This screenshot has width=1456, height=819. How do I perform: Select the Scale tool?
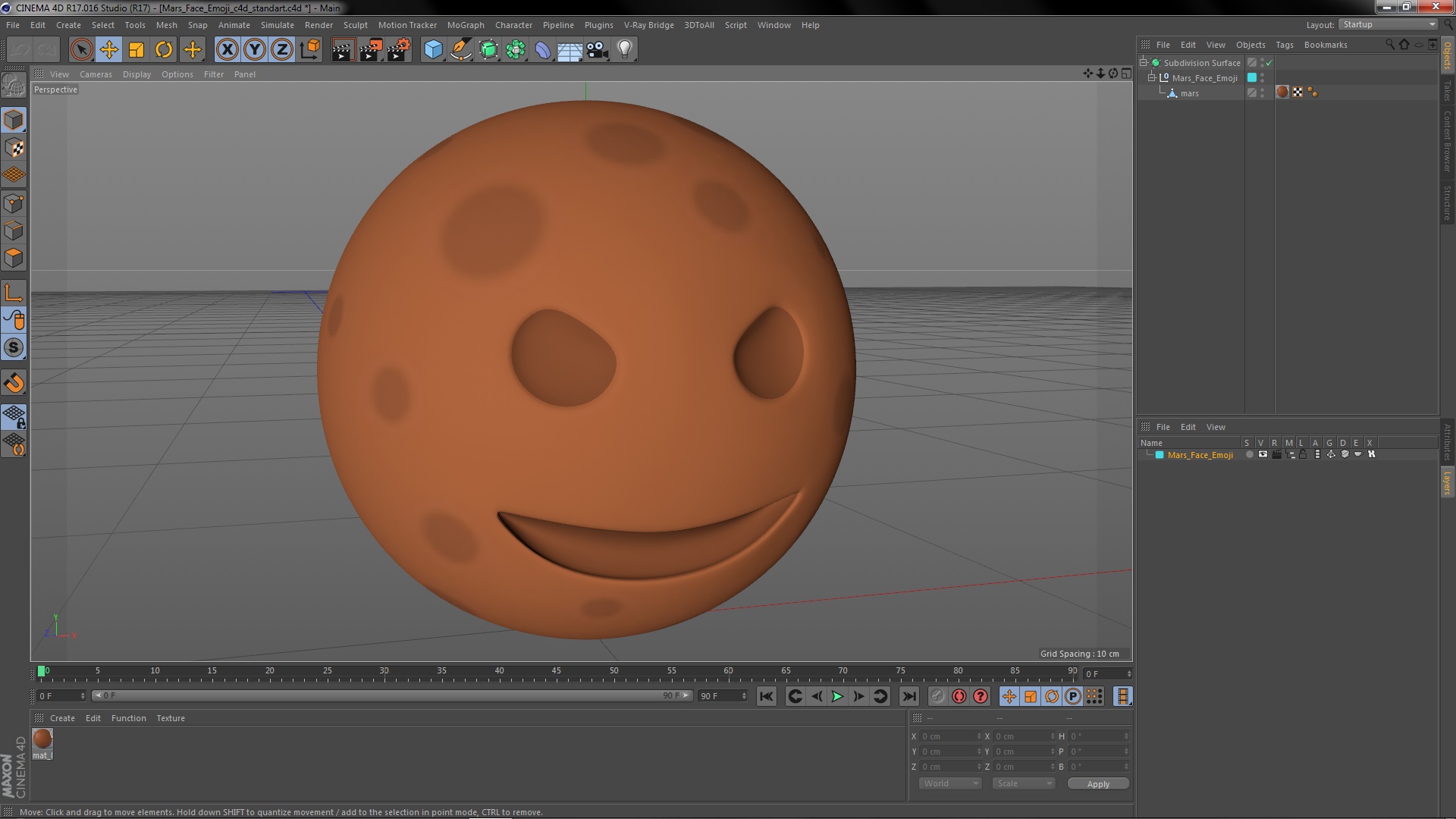pyautogui.click(x=136, y=50)
